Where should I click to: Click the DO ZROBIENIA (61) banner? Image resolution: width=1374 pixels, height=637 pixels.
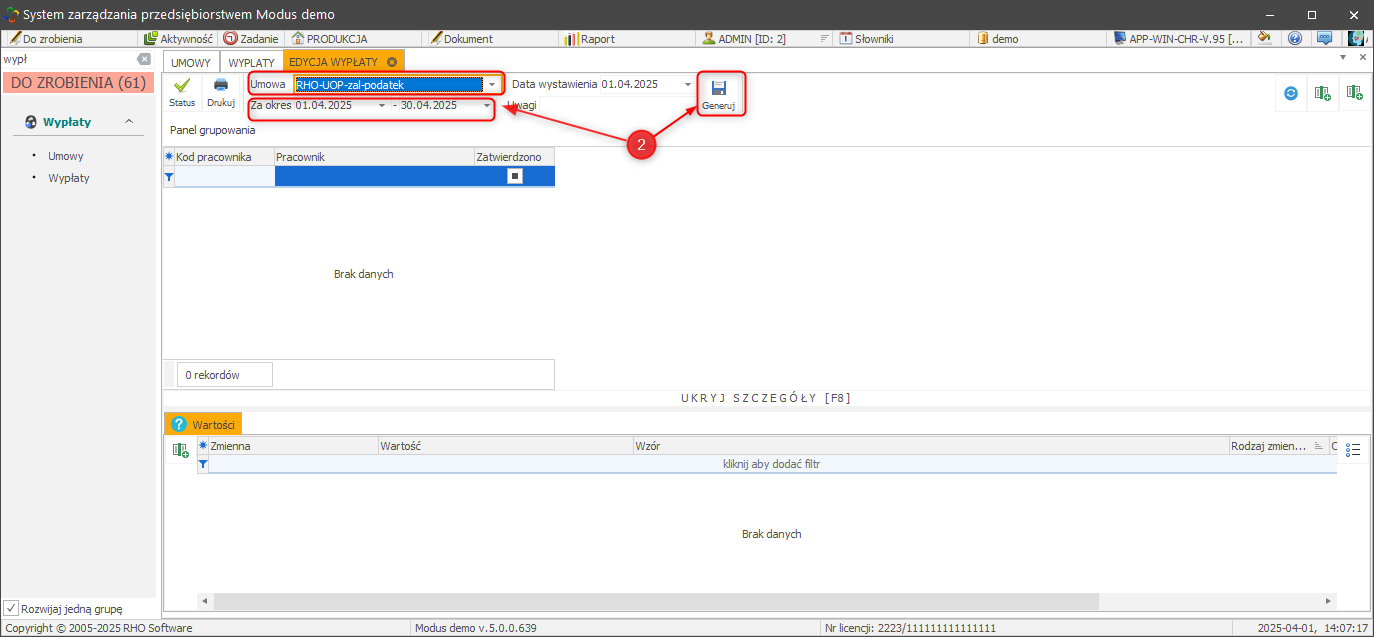click(79, 83)
